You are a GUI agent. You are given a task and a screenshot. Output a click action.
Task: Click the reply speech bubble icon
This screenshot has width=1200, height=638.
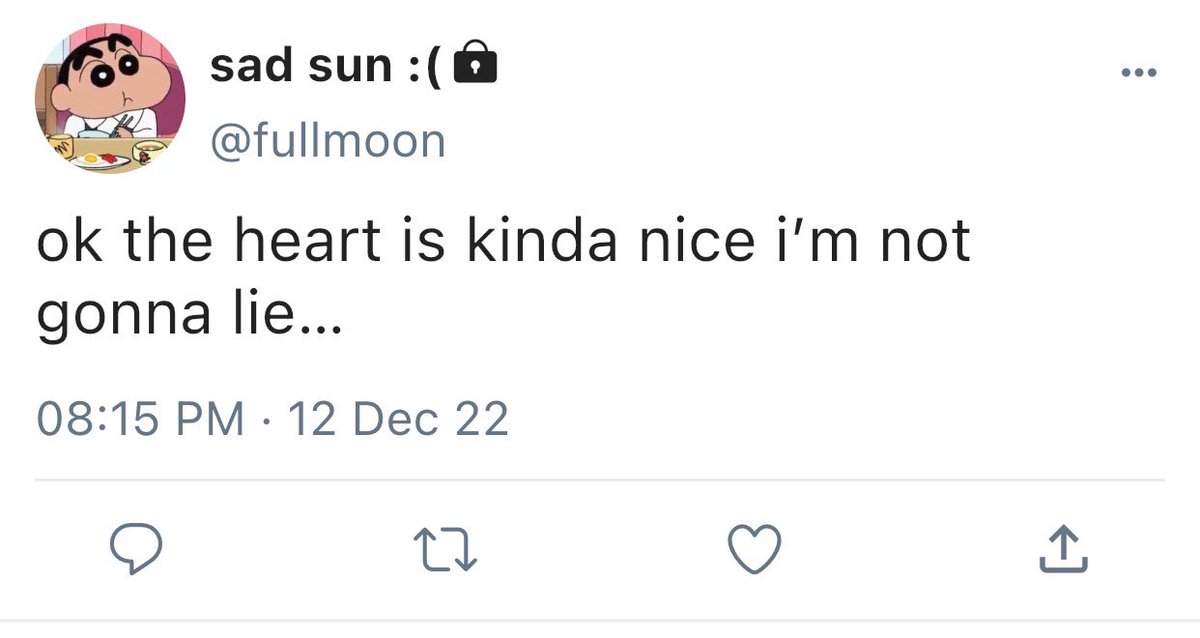[135, 549]
